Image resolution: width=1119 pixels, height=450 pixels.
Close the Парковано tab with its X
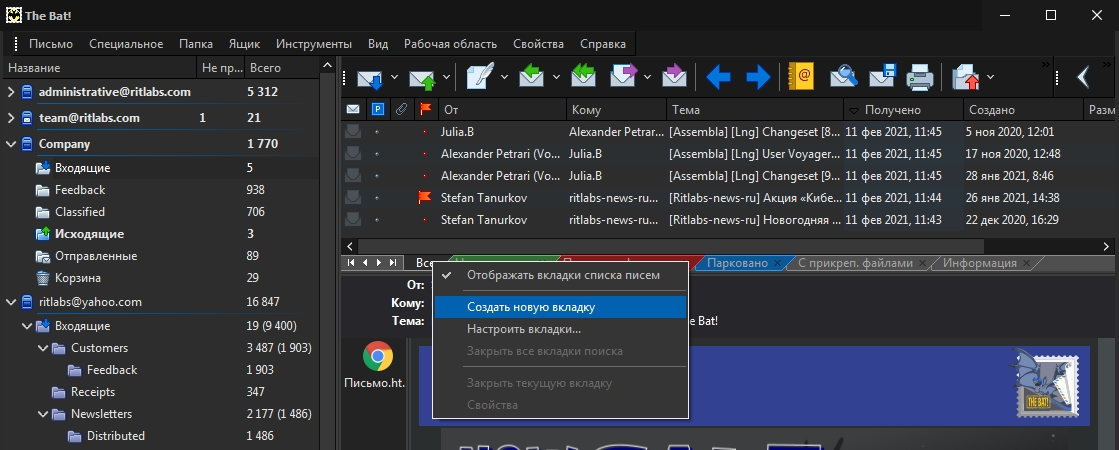click(777, 263)
